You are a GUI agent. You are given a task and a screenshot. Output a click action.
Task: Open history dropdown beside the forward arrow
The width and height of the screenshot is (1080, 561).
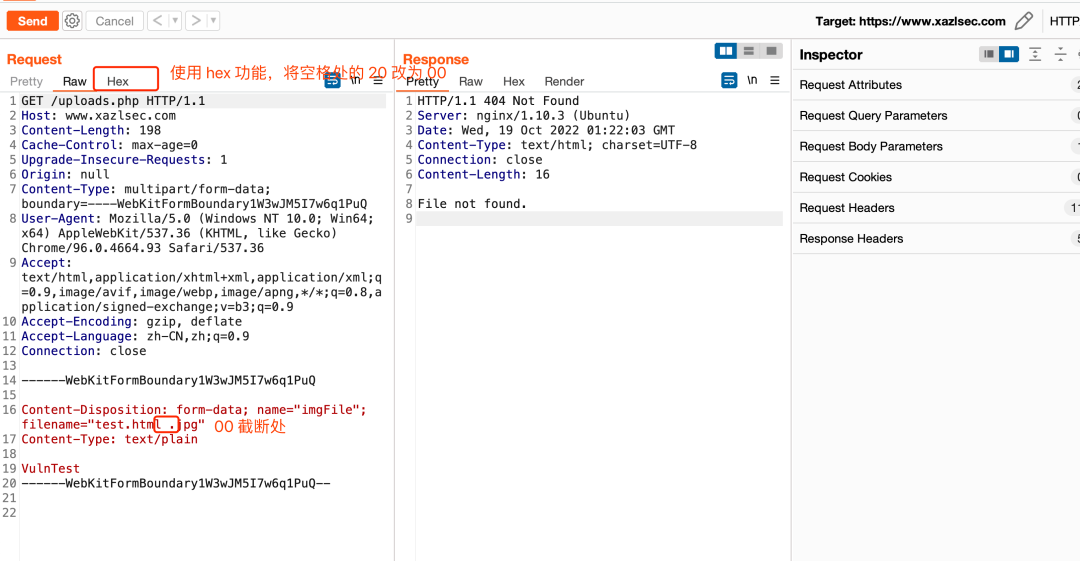[214, 21]
